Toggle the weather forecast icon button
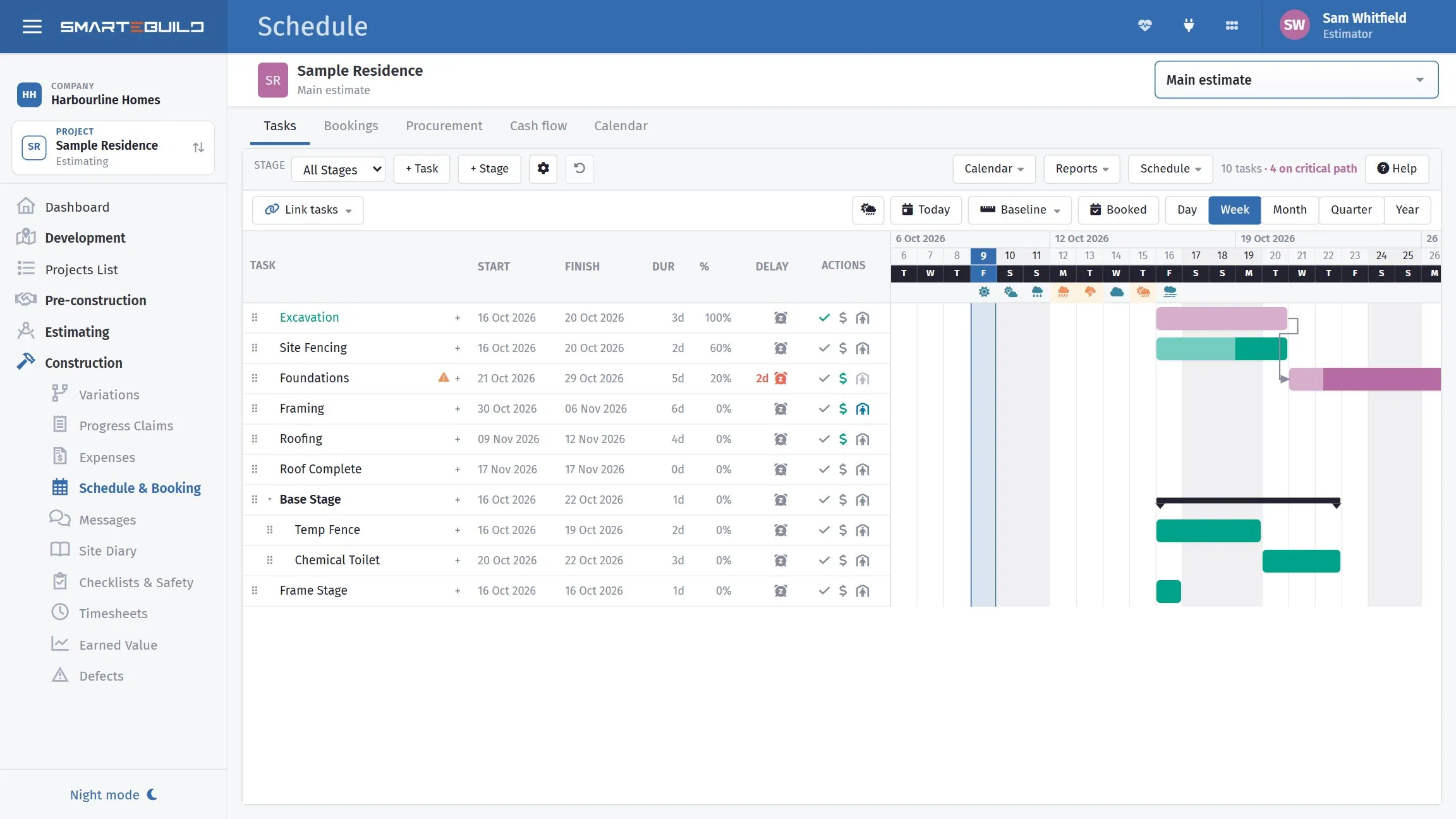Image resolution: width=1456 pixels, height=819 pixels. point(868,210)
